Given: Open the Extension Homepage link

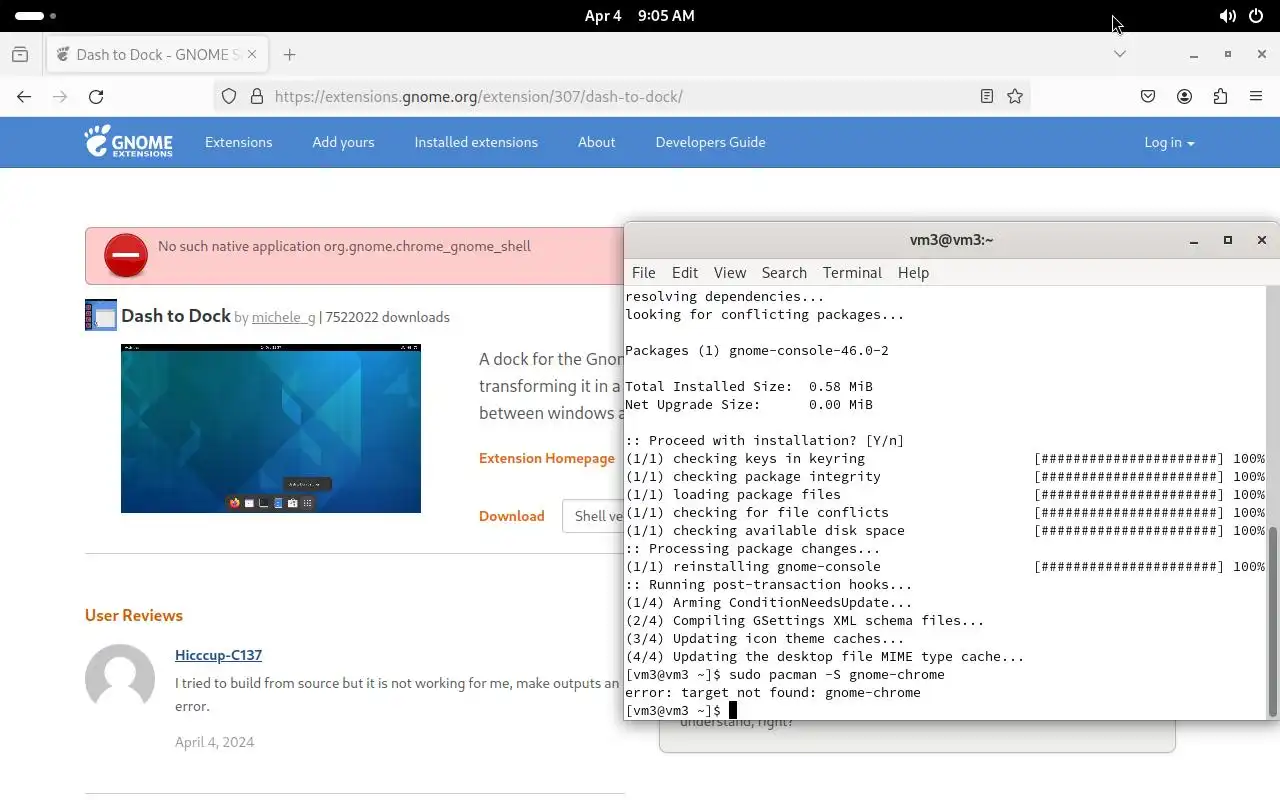Looking at the screenshot, I should tap(547, 458).
